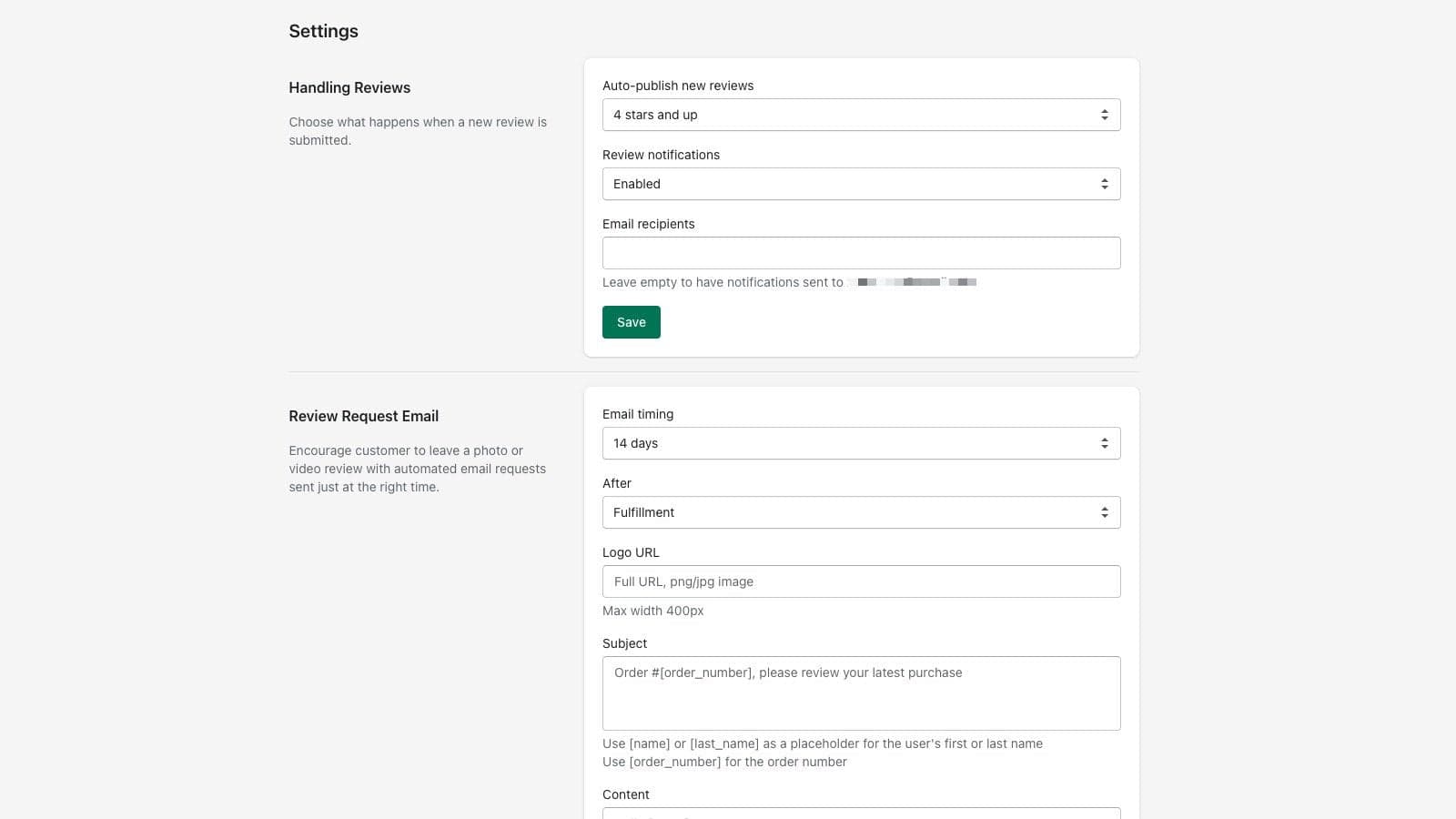Click the blurred notification email address

click(x=913, y=282)
